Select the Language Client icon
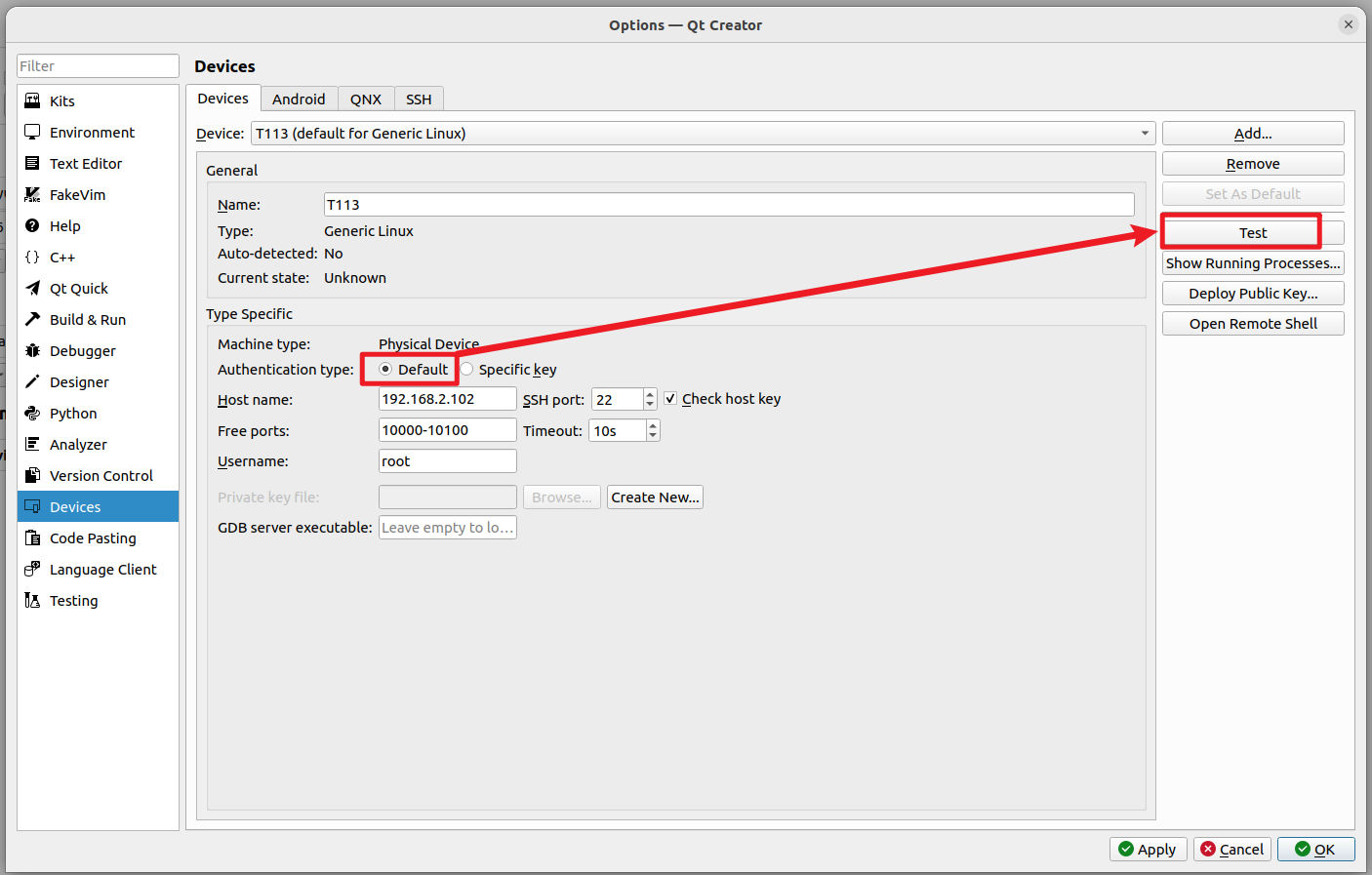 click(32, 570)
